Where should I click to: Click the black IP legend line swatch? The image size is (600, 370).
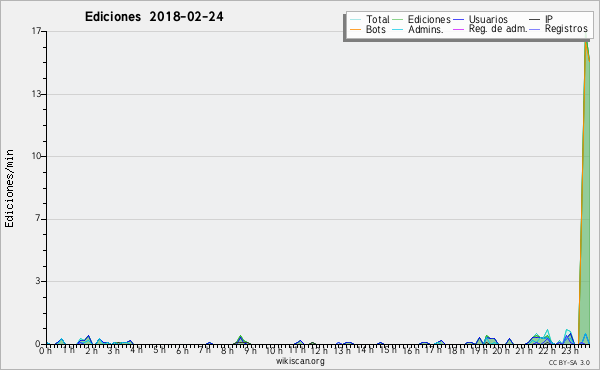coord(535,20)
